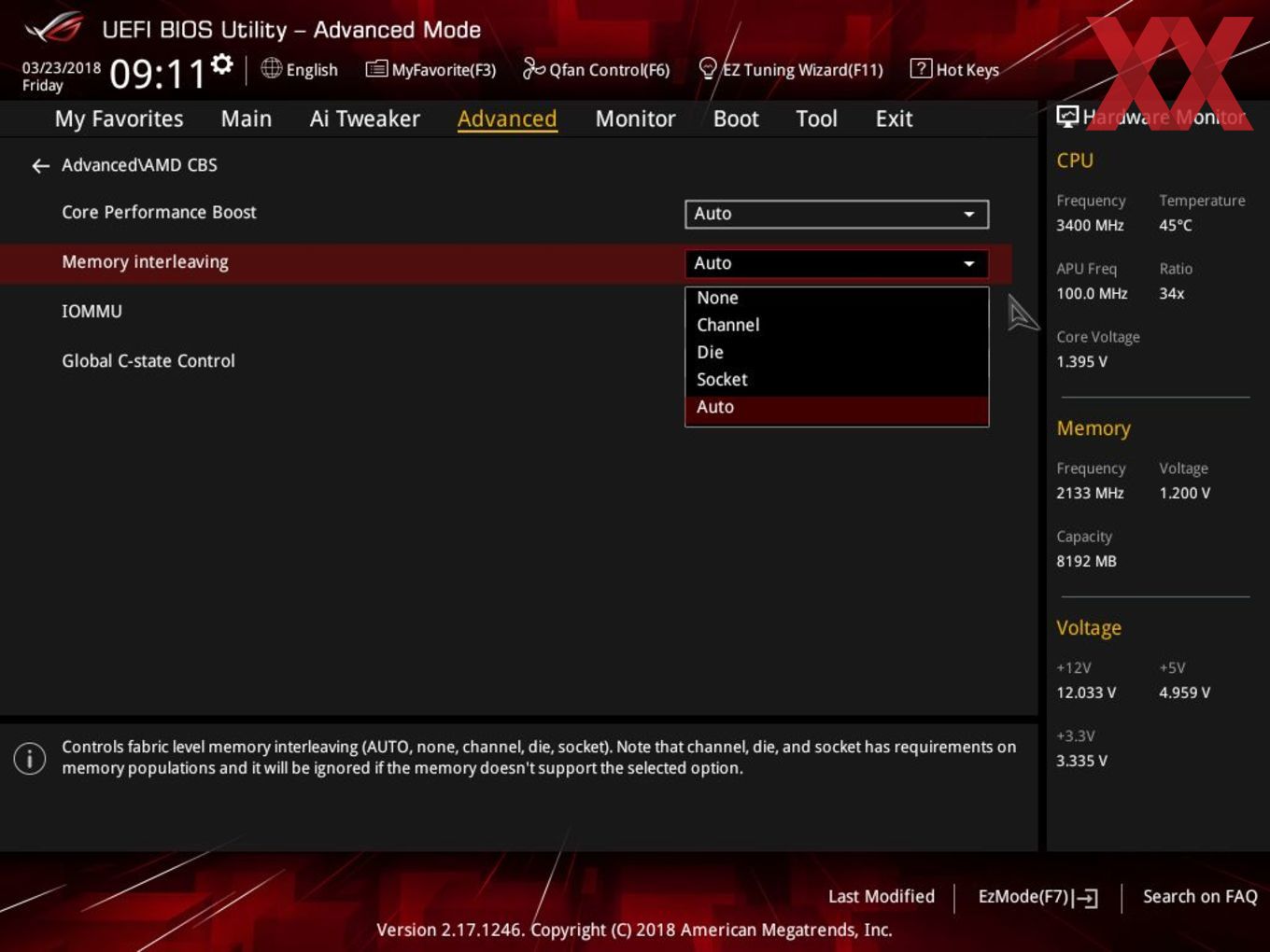Open the Ai Tweaker tab
1270x952 pixels.
[364, 119]
